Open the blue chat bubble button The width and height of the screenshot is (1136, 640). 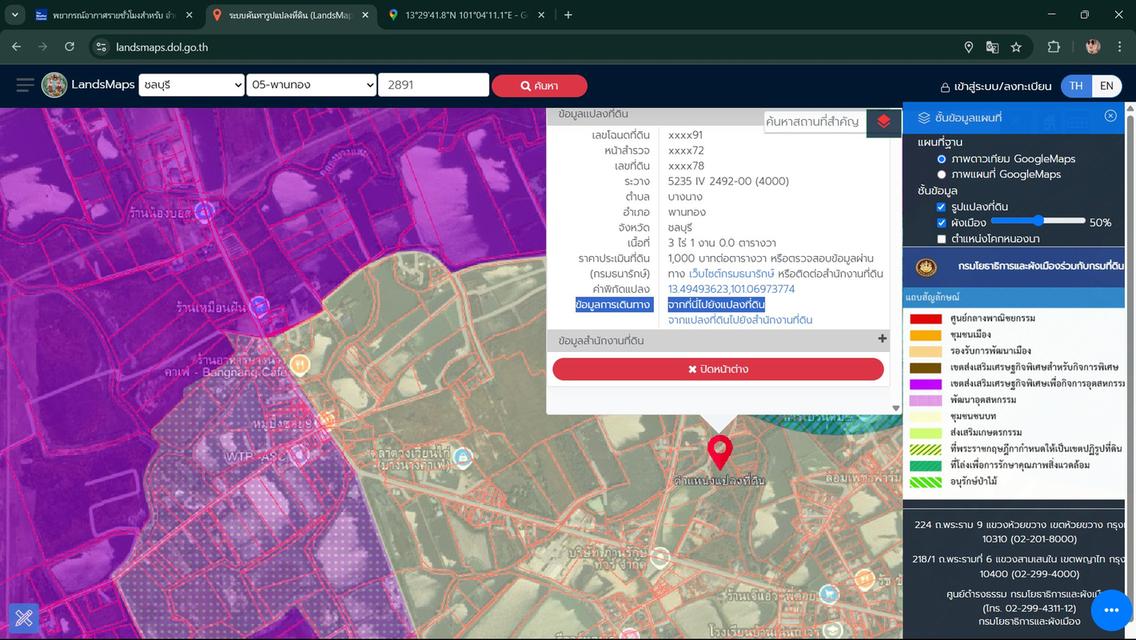click(1110, 609)
